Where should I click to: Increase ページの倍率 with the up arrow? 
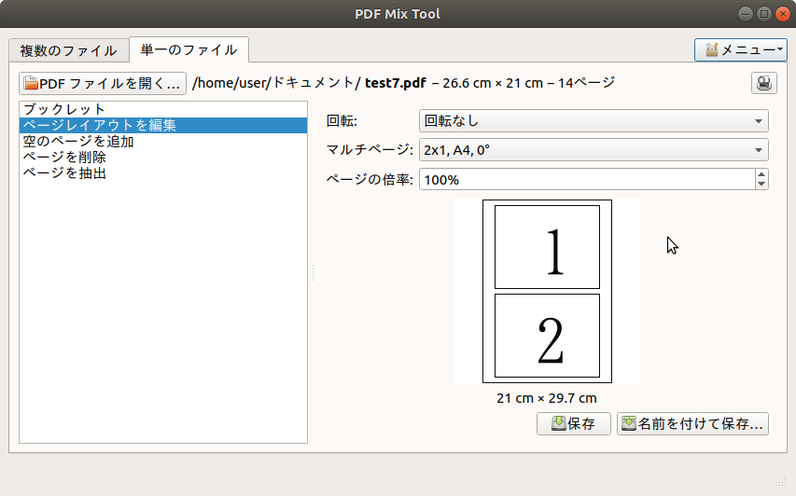761,174
